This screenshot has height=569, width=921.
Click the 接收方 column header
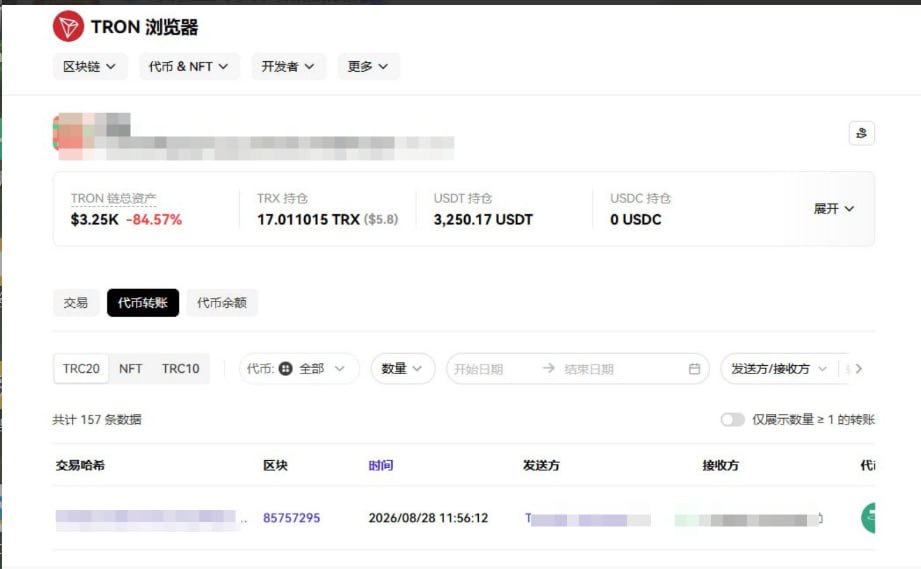(x=721, y=466)
